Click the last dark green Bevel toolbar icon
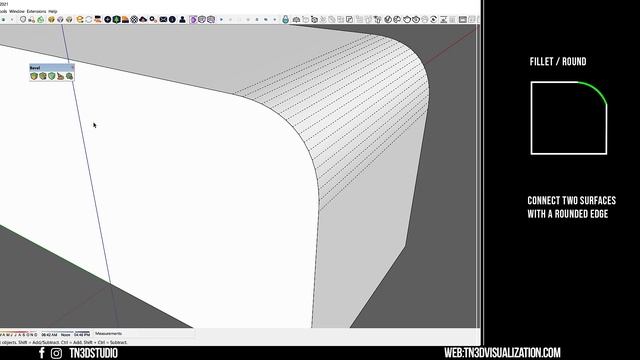Image resolution: width=640 pixels, height=360 pixels. point(69,76)
